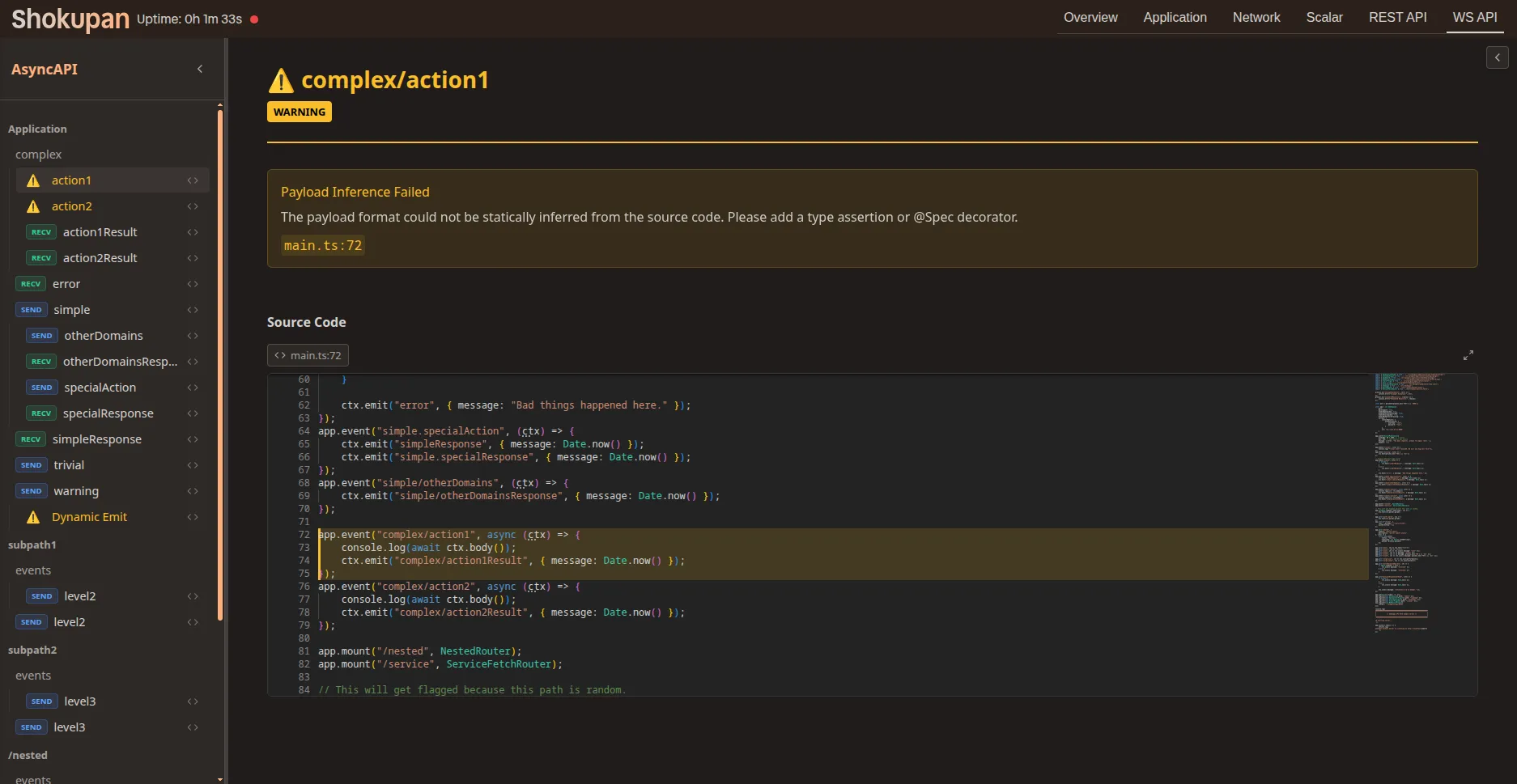The height and width of the screenshot is (784, 1517).
Task: Collapse the right side panel via its chevron
Action: pos(1497,57)
